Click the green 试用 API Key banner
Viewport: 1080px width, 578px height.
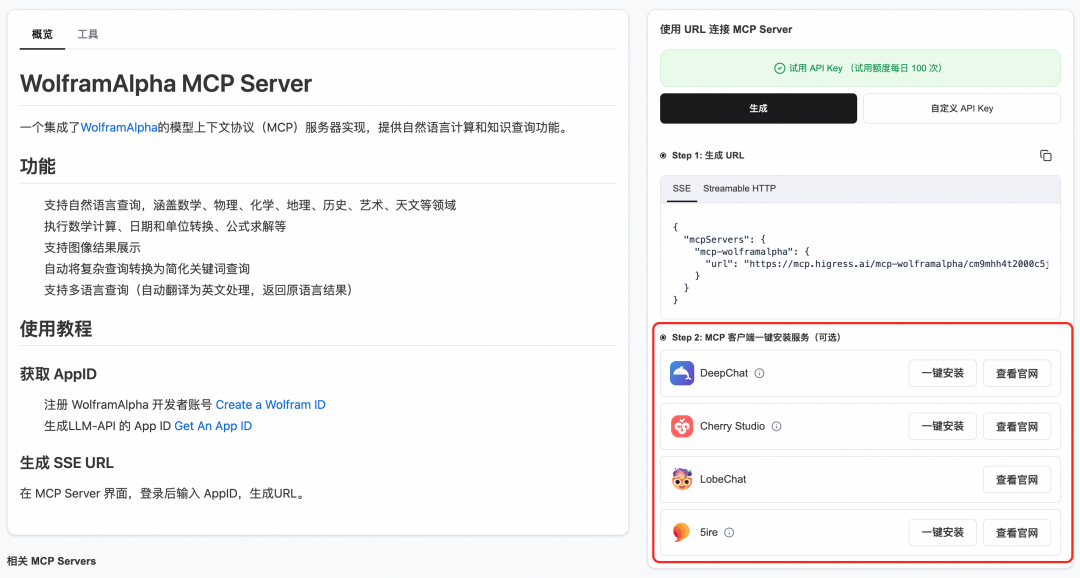(x=859, y=68)
